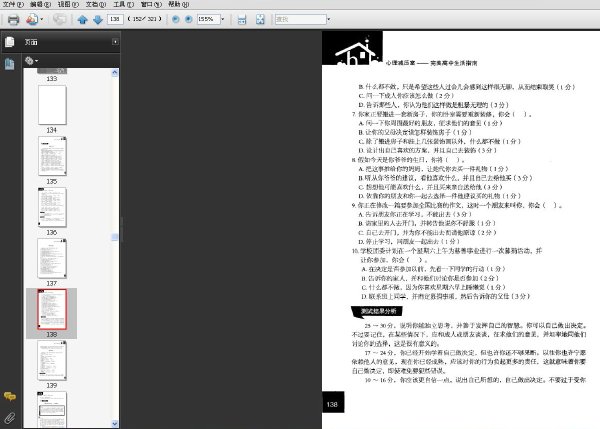Click the 测试结果分析 heading in document
Image resolution: width=600 pixels, height=429 pixels.
tap(378, 311)
